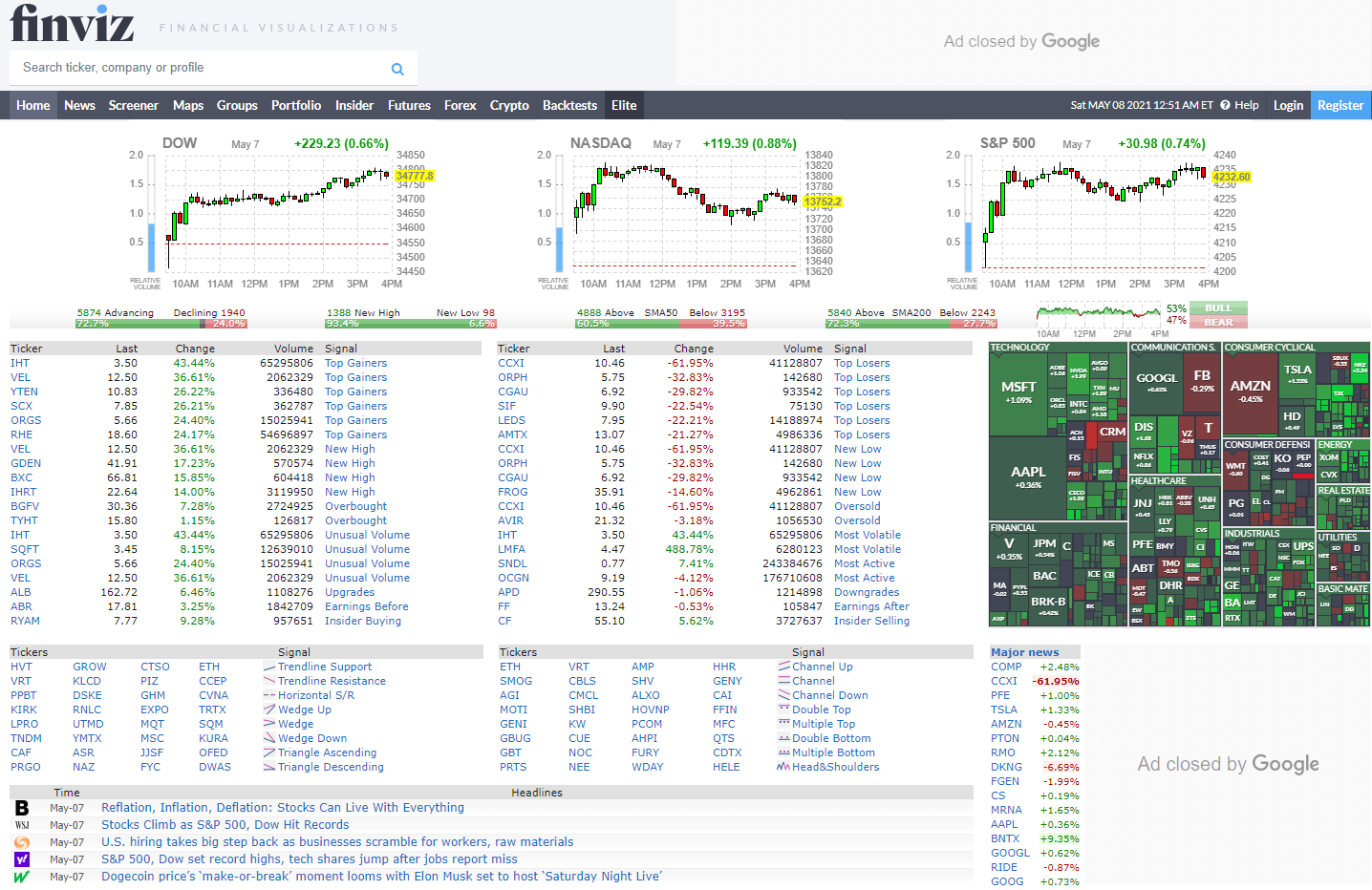
Task: Click in the ticker search field
Action: [x=201, y=68]
